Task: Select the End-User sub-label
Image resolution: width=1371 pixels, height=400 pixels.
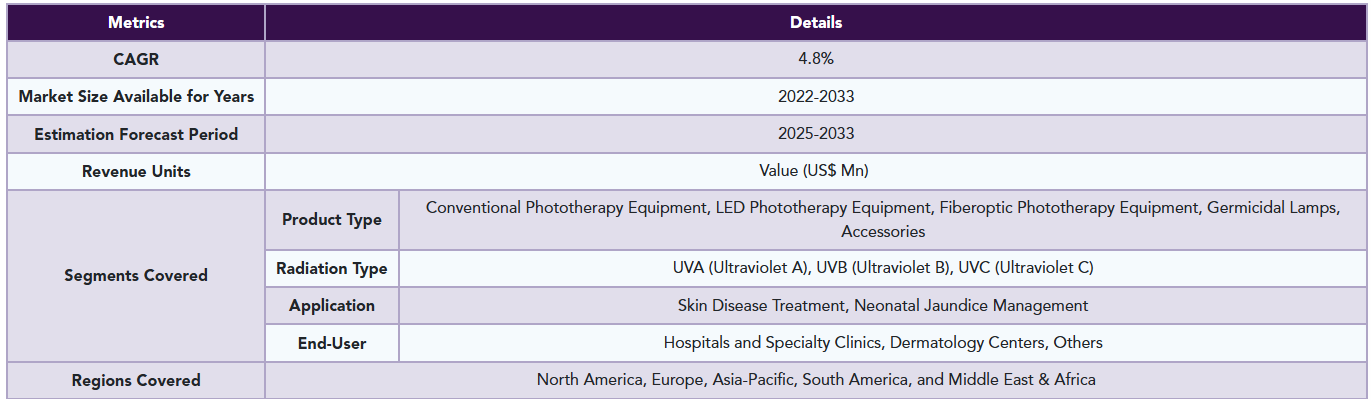Action: [332, 343]
